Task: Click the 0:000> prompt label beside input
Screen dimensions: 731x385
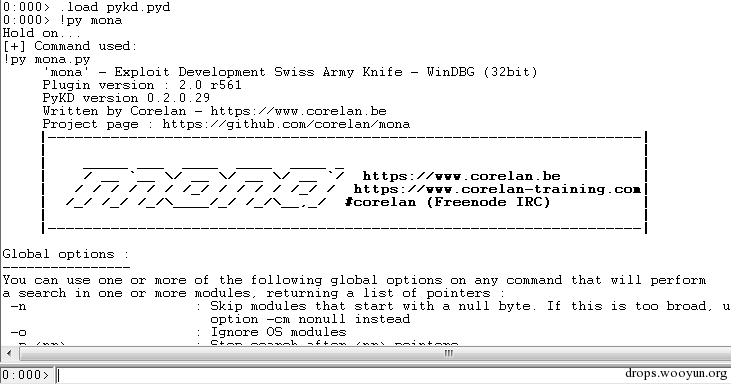Action: (26, 375)
